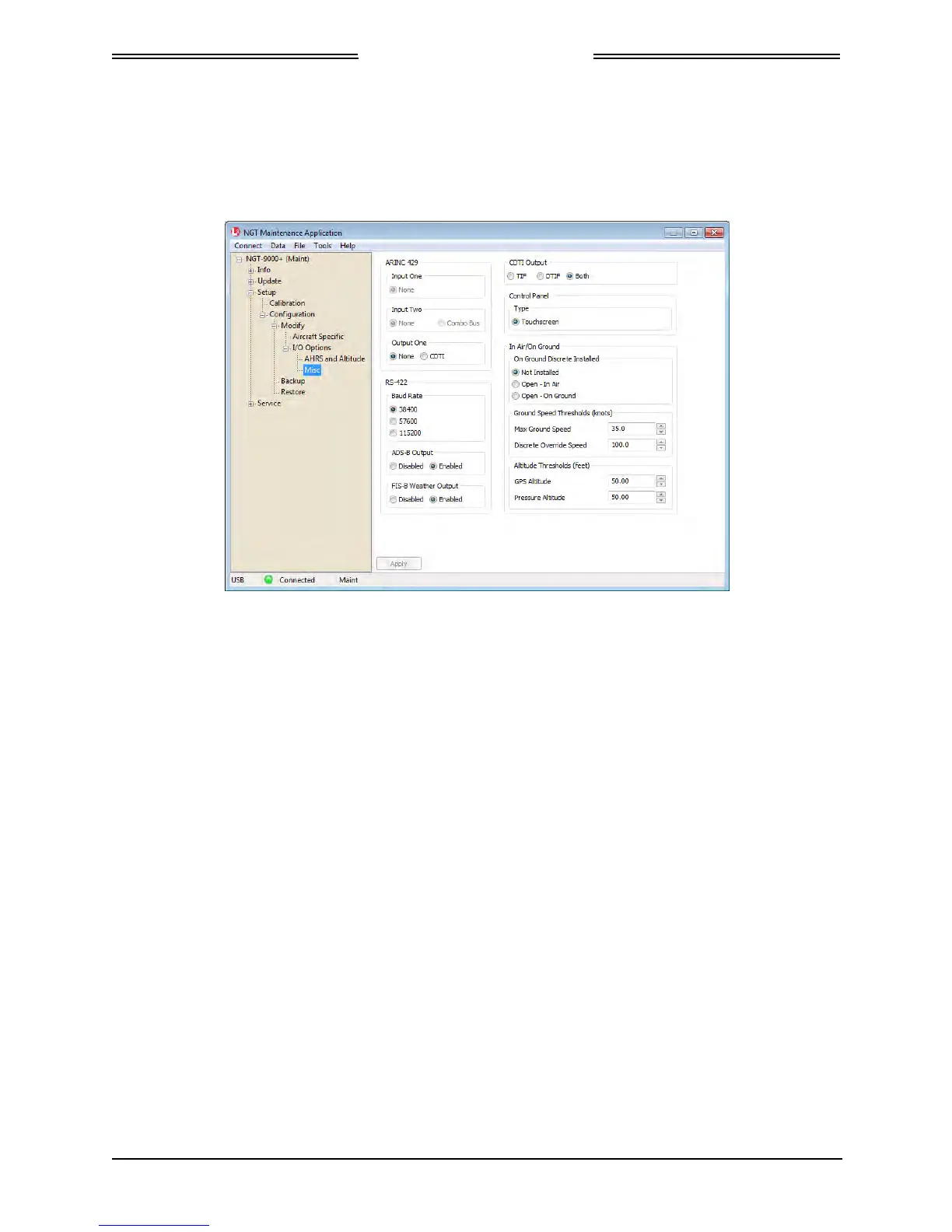Open the Connect menu
The width and height of the screenshot is (952, 1232).
(x=248, y=246)
